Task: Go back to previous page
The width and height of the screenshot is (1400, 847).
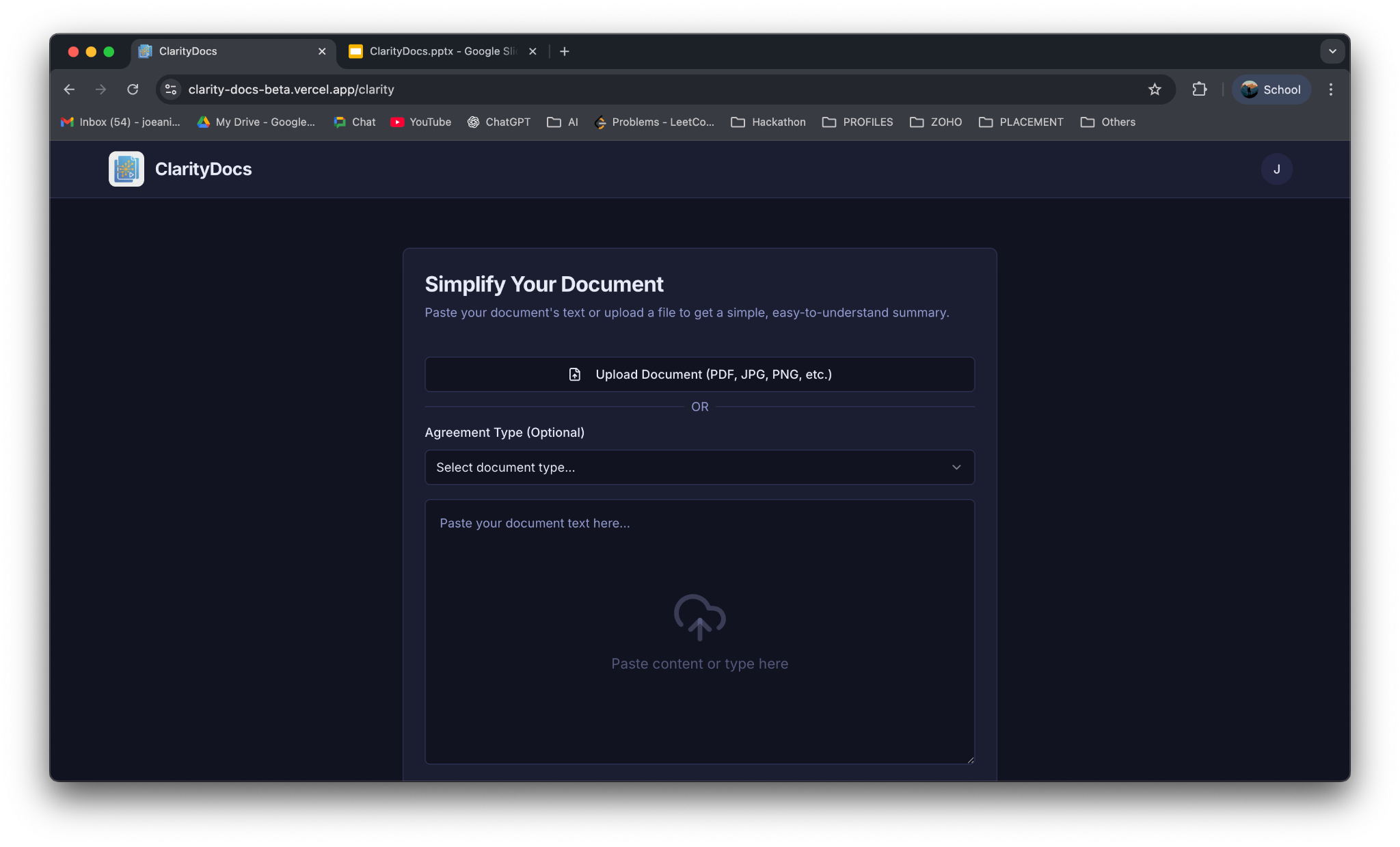Action: (69, 90)
